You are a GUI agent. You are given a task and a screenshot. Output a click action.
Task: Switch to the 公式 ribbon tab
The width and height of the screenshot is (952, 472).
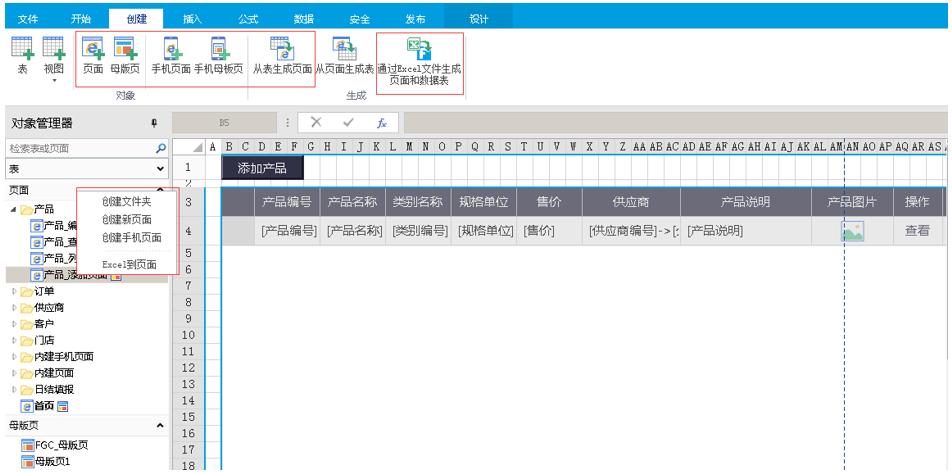click(x=248, y=19)
